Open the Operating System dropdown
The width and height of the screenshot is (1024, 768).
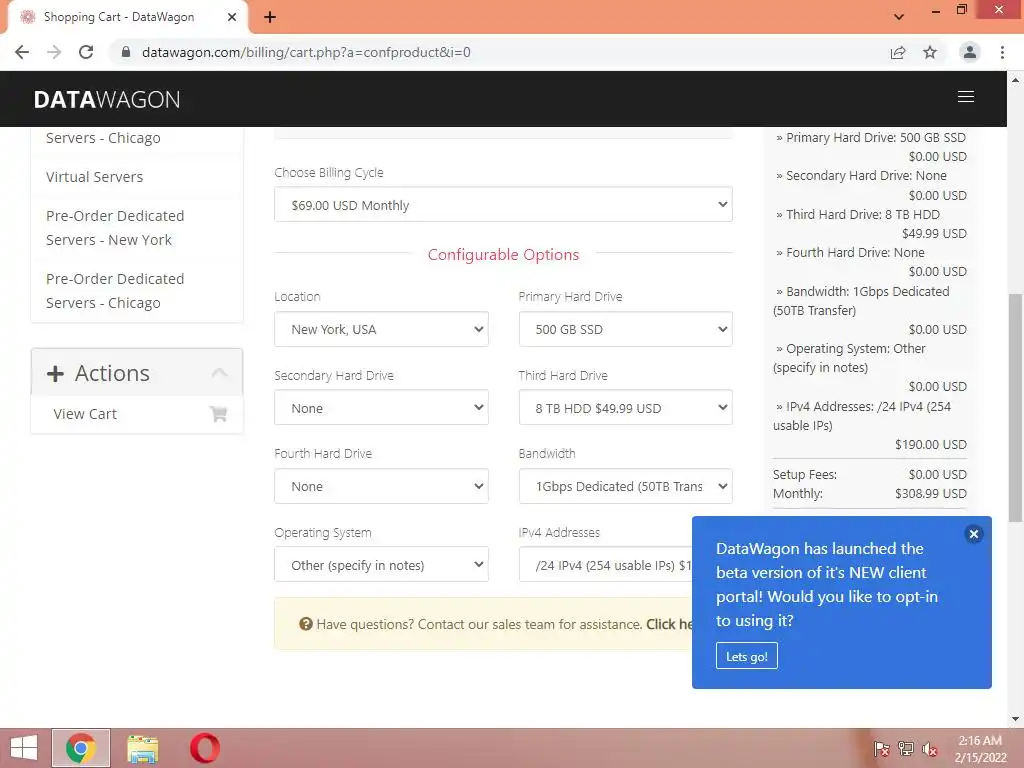pyautogui.click(x=381, y=564)
